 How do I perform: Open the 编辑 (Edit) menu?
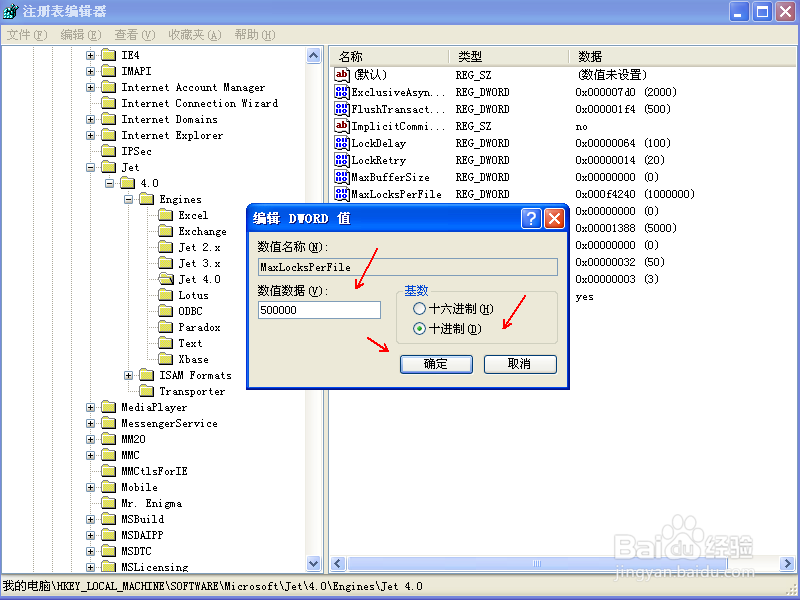[x=81, y=35]
